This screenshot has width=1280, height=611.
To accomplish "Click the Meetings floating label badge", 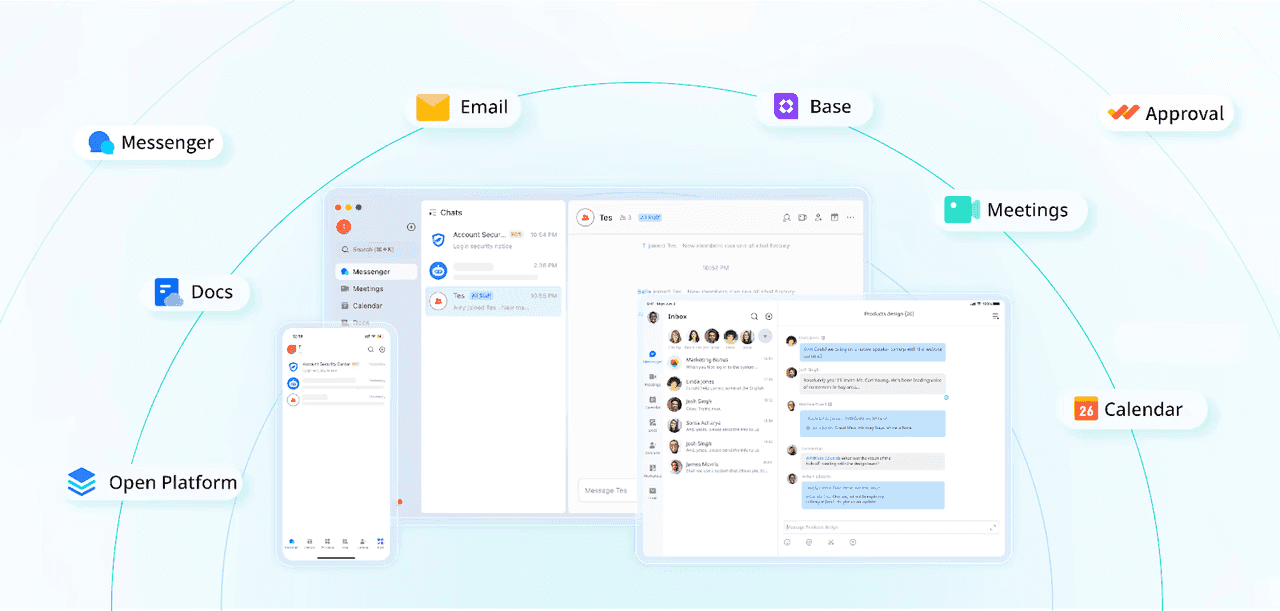I will point(1011,210).
